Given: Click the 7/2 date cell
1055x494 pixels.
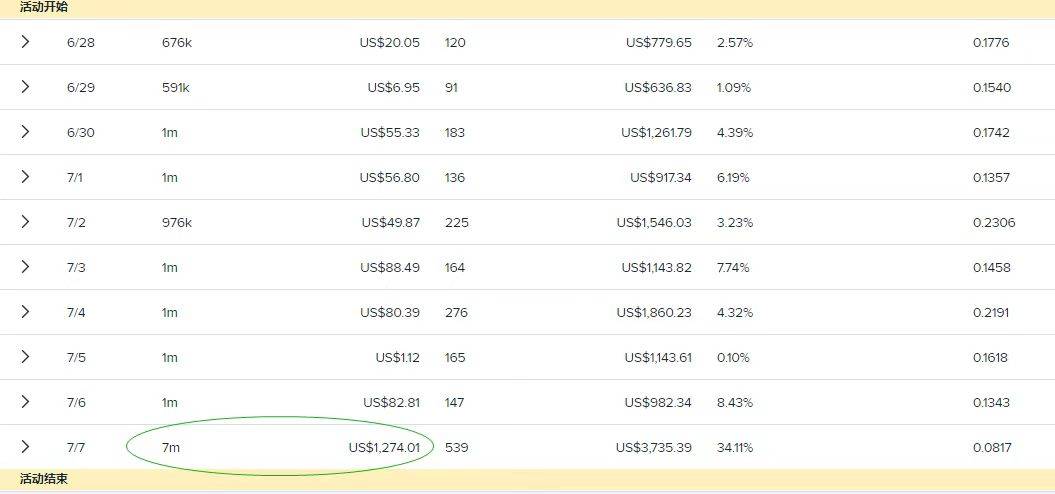Looking at the screenshot, I should (76, 223).
